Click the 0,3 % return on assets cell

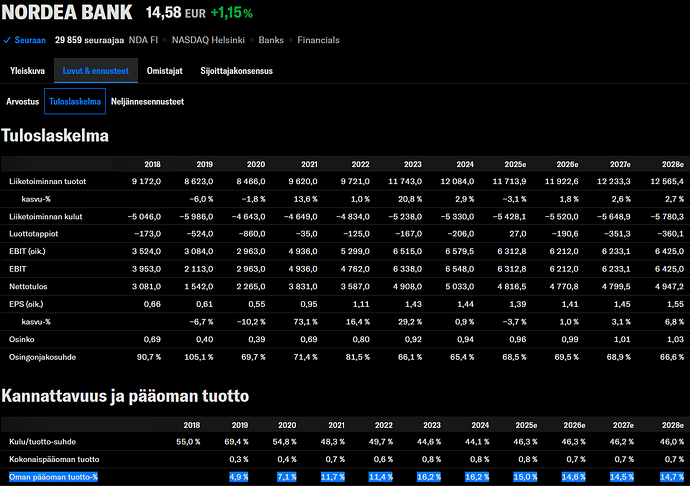[x=239, y=459]
